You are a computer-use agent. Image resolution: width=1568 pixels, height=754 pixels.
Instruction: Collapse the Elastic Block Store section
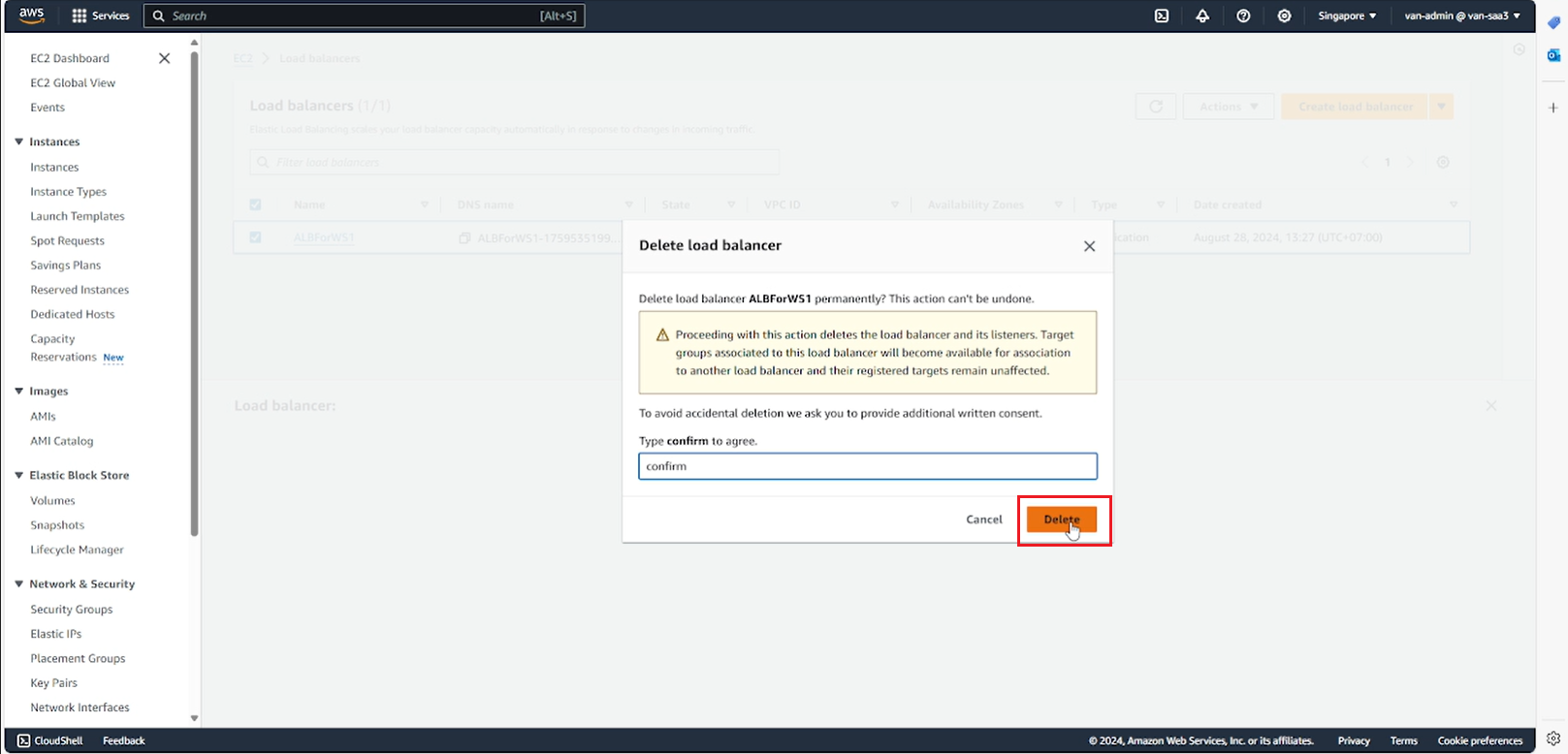point(18,475)
